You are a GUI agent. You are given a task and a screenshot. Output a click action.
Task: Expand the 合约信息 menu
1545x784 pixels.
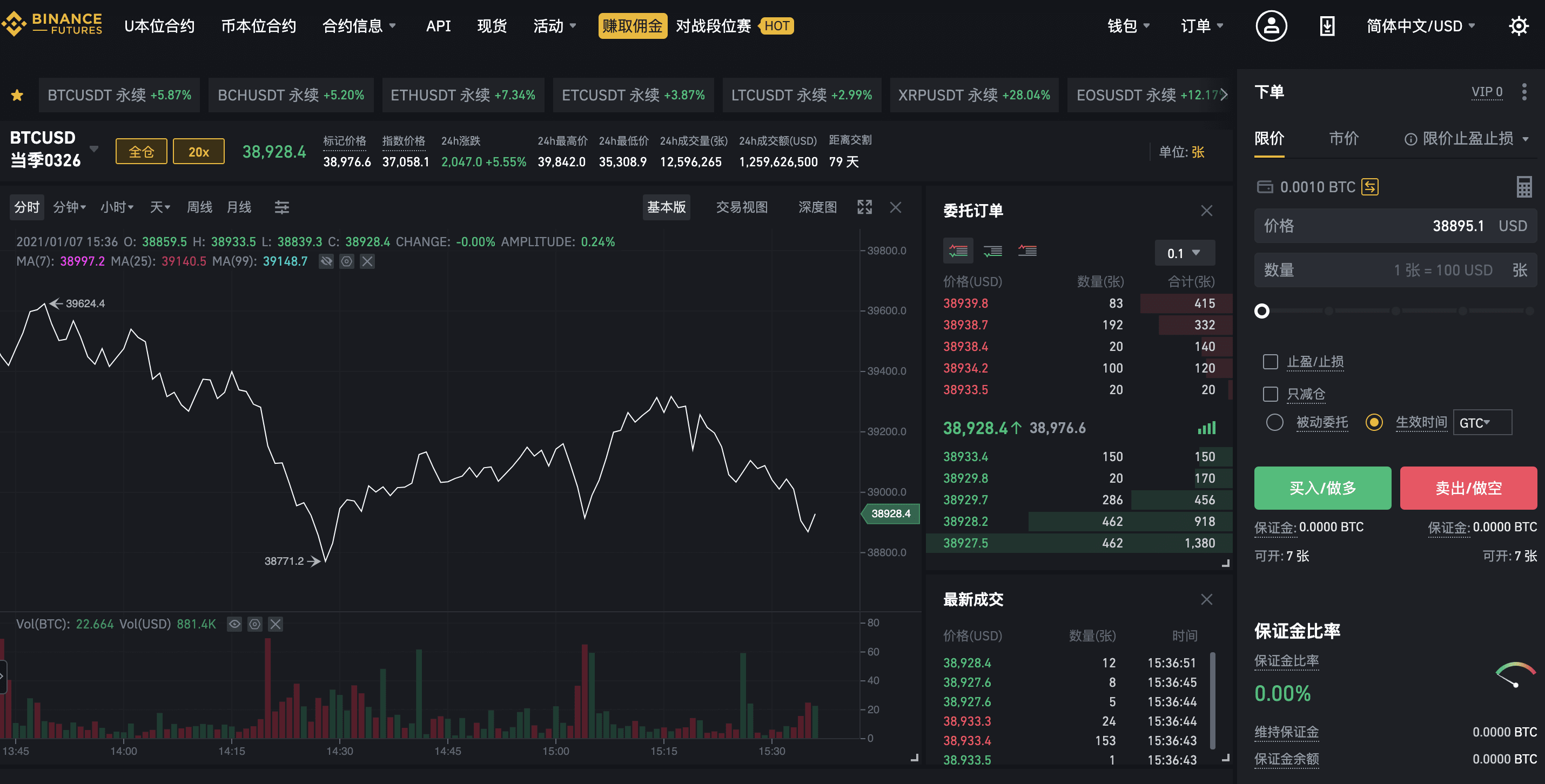[359, 26]
